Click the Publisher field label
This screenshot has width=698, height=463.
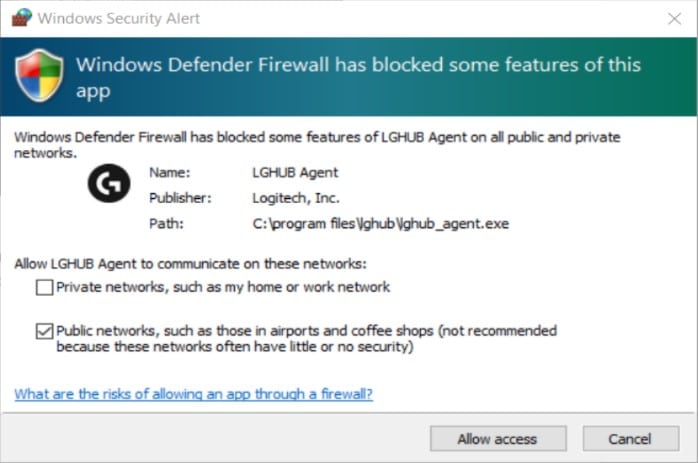[178, 197]
